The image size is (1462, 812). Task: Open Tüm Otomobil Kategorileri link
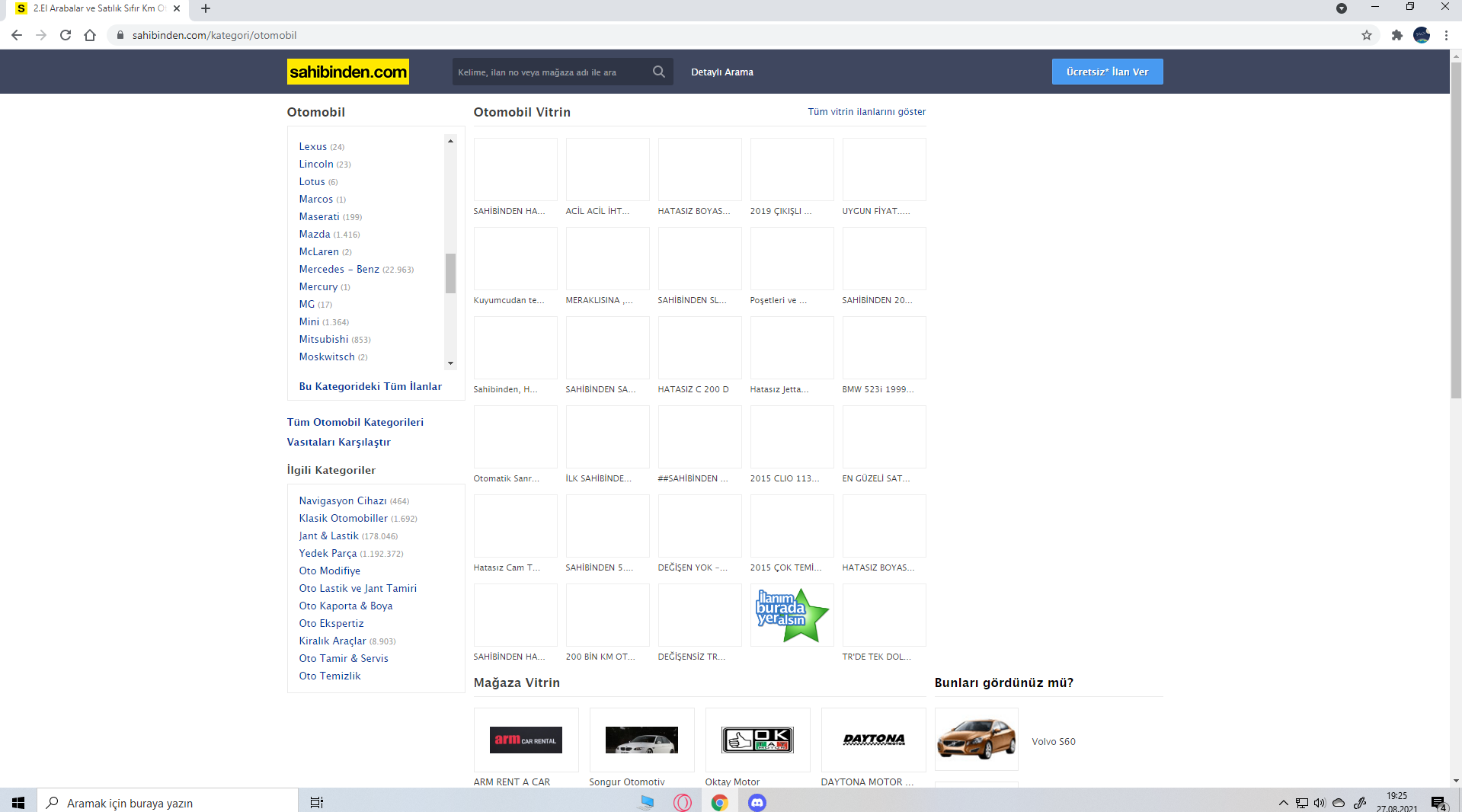(x=355, y=423)
